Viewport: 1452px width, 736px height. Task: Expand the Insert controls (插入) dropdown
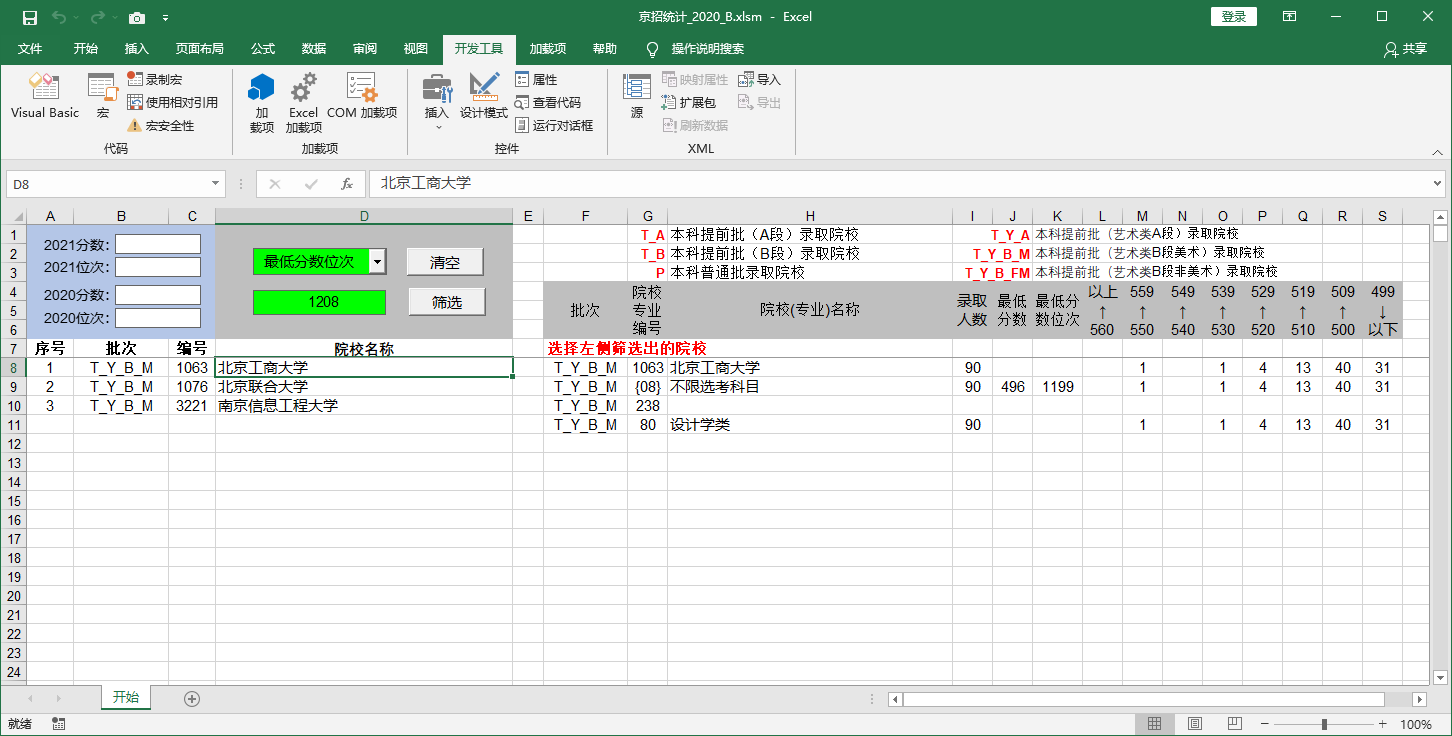tap(437, 102)
